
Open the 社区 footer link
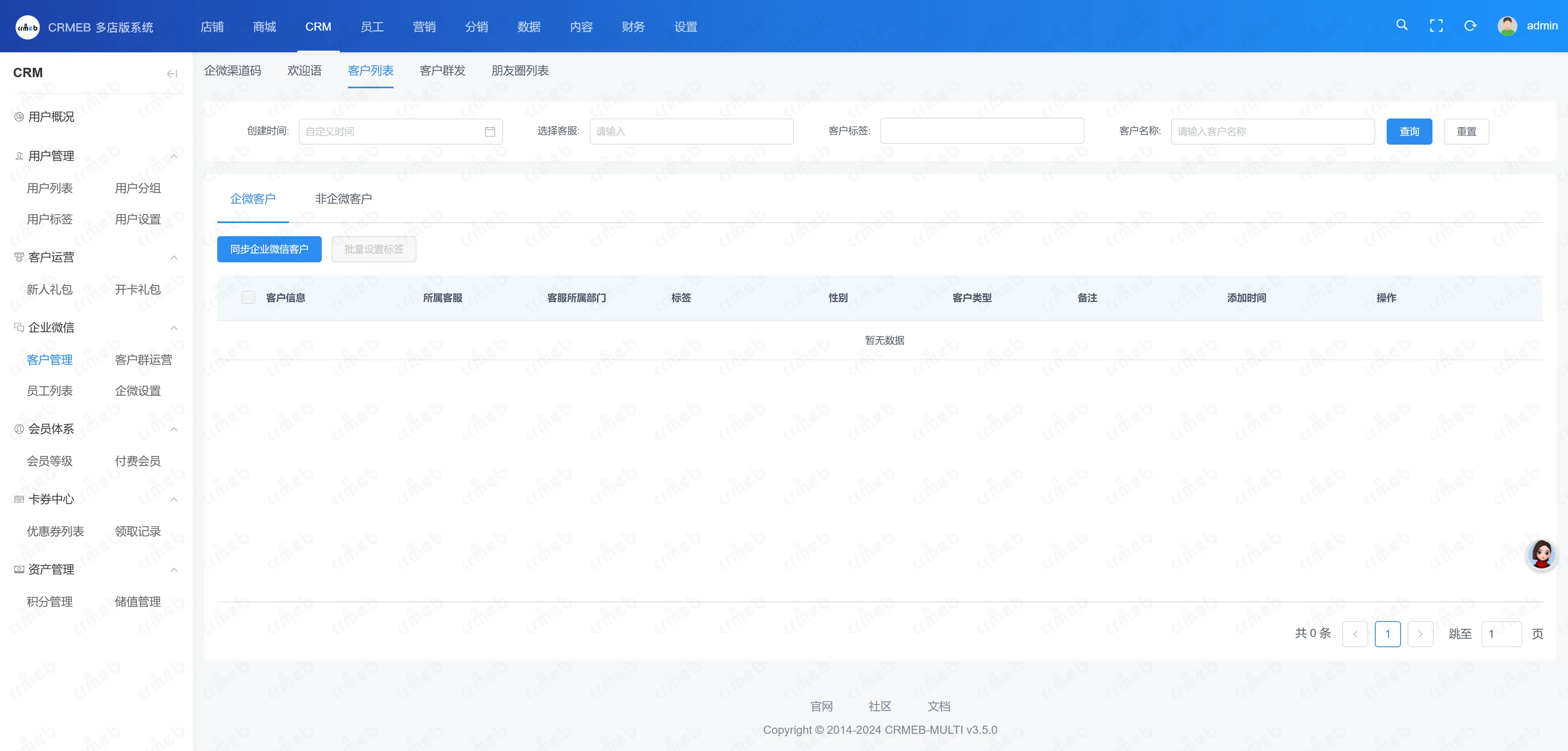[x=880, y=706]
